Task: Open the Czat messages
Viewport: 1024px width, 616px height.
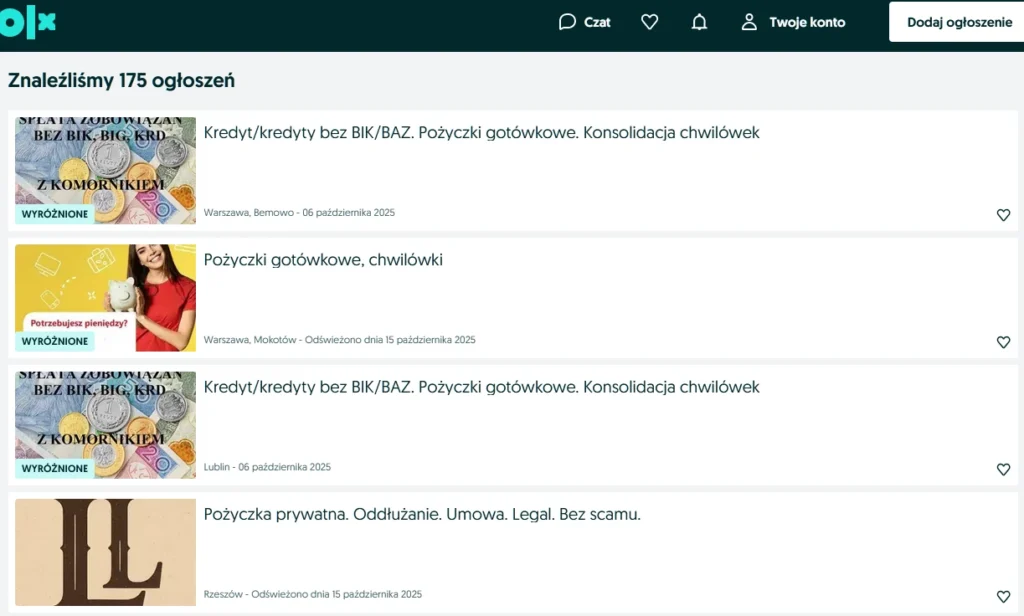Action: click(585, 22)
